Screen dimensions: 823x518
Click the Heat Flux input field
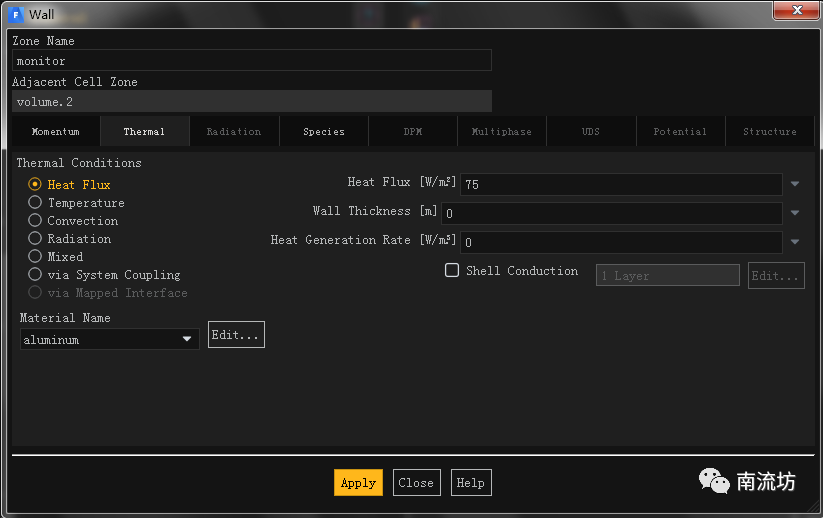coord(620,184)
